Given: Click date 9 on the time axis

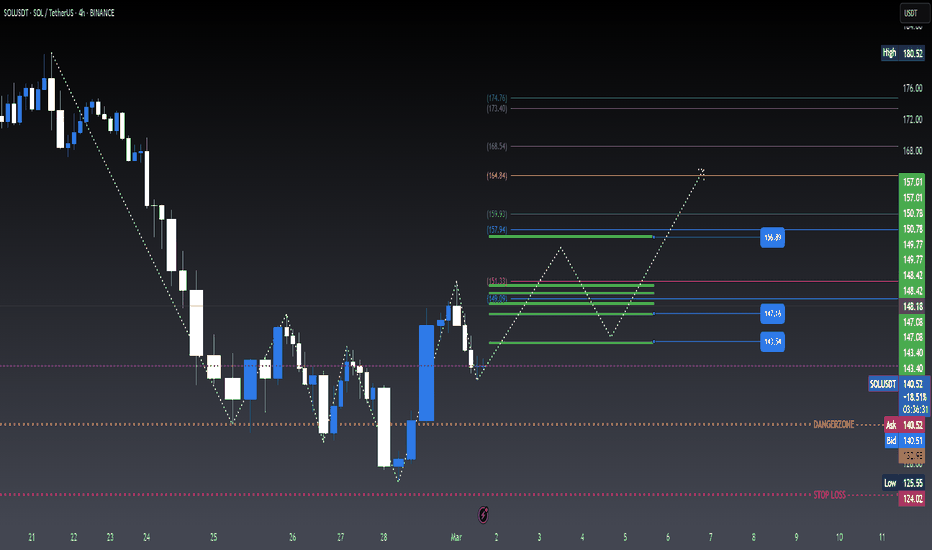Looking at the screenshot, I should point(796,537).
